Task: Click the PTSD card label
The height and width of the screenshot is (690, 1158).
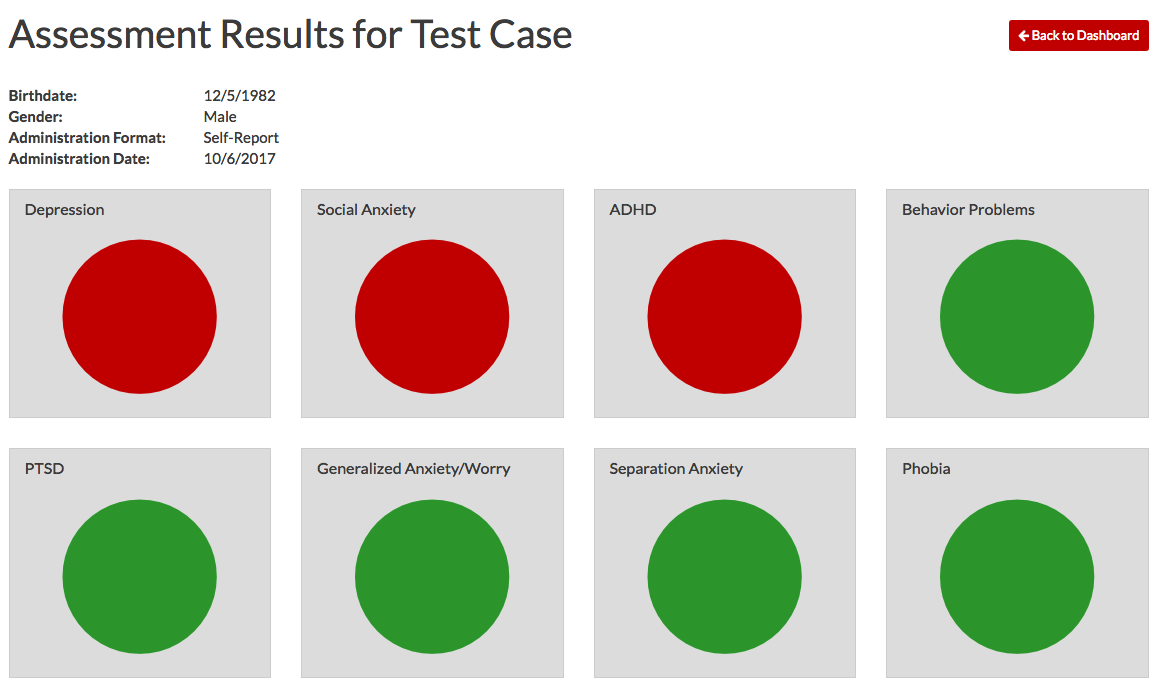Action: pos(45,469)
